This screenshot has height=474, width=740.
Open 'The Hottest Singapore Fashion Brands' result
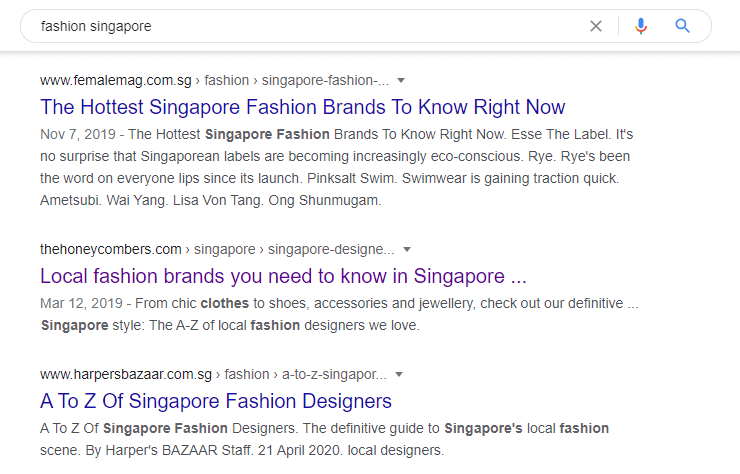[x=303, y=107]
